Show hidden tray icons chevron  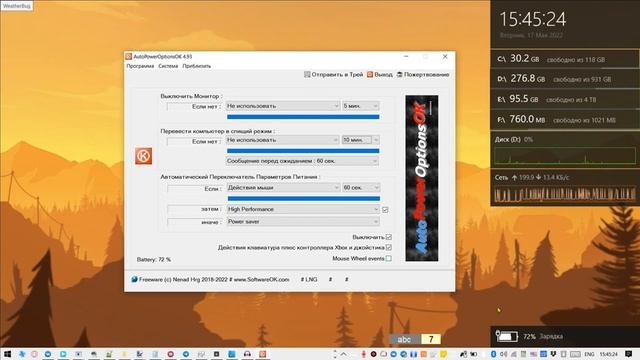(x=344, y=354)
